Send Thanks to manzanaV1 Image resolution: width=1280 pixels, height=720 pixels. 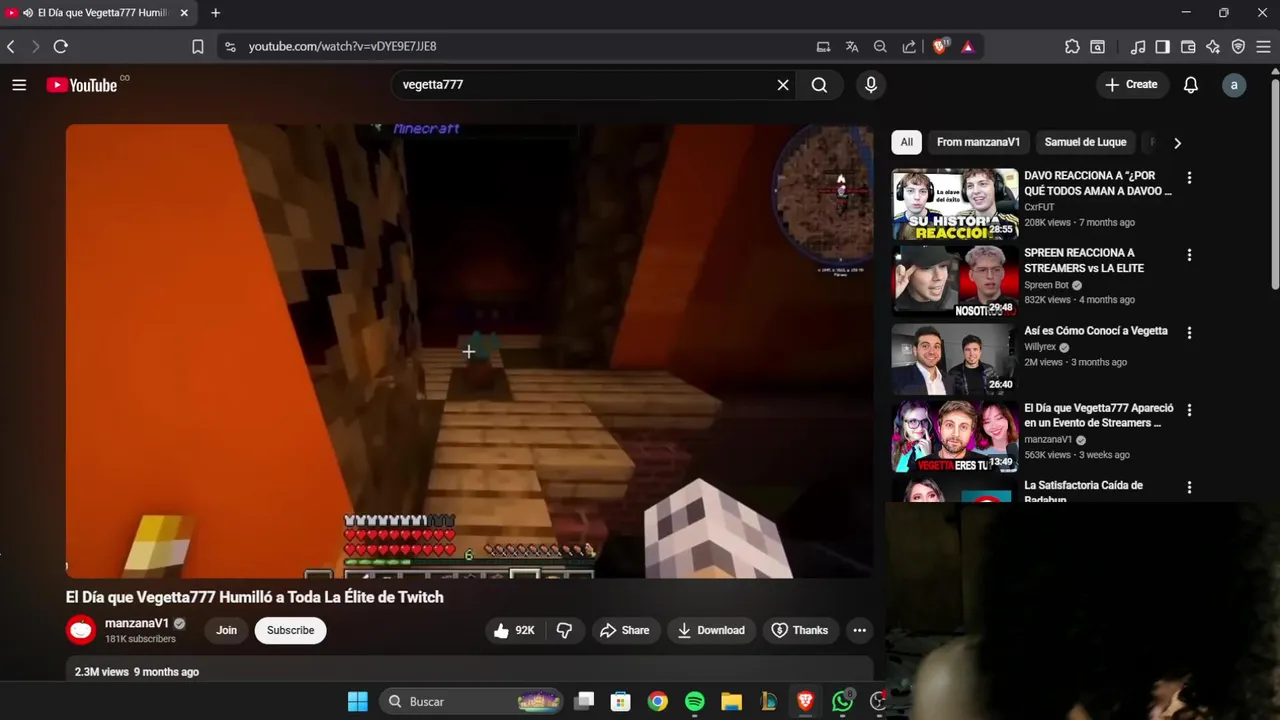(800, 630)
